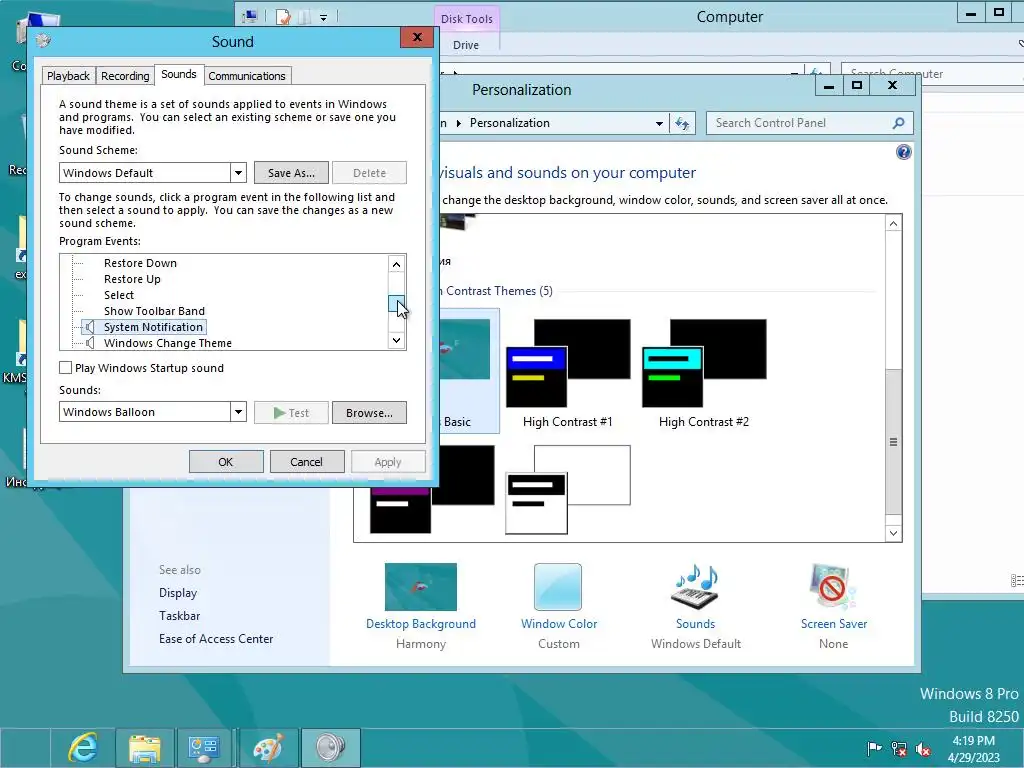Viewport: 1024px width, 768px height.
Task: Switch to the Recording tab
Action: click(125, 76)
